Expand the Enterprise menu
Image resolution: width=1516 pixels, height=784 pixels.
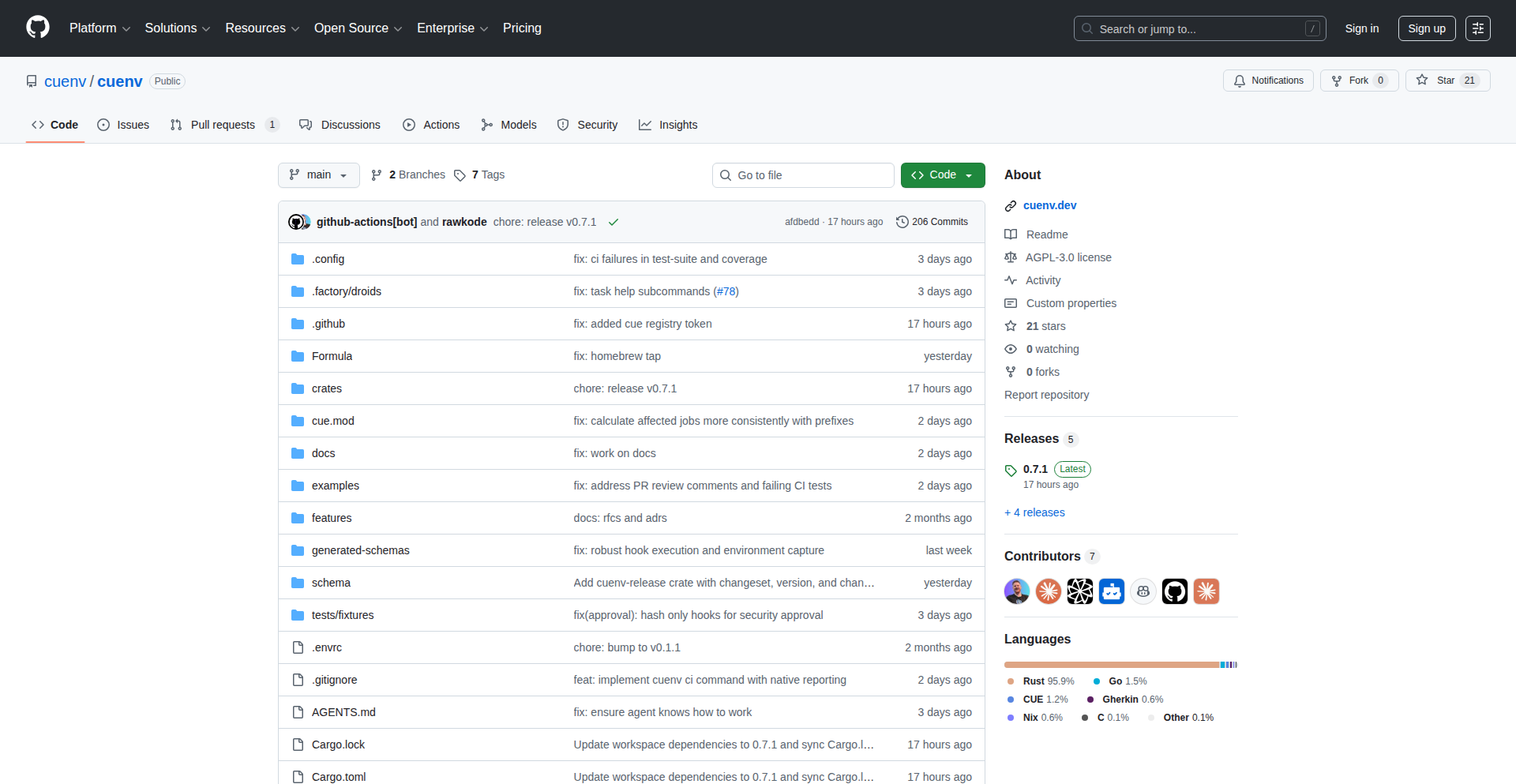point(452,28)
